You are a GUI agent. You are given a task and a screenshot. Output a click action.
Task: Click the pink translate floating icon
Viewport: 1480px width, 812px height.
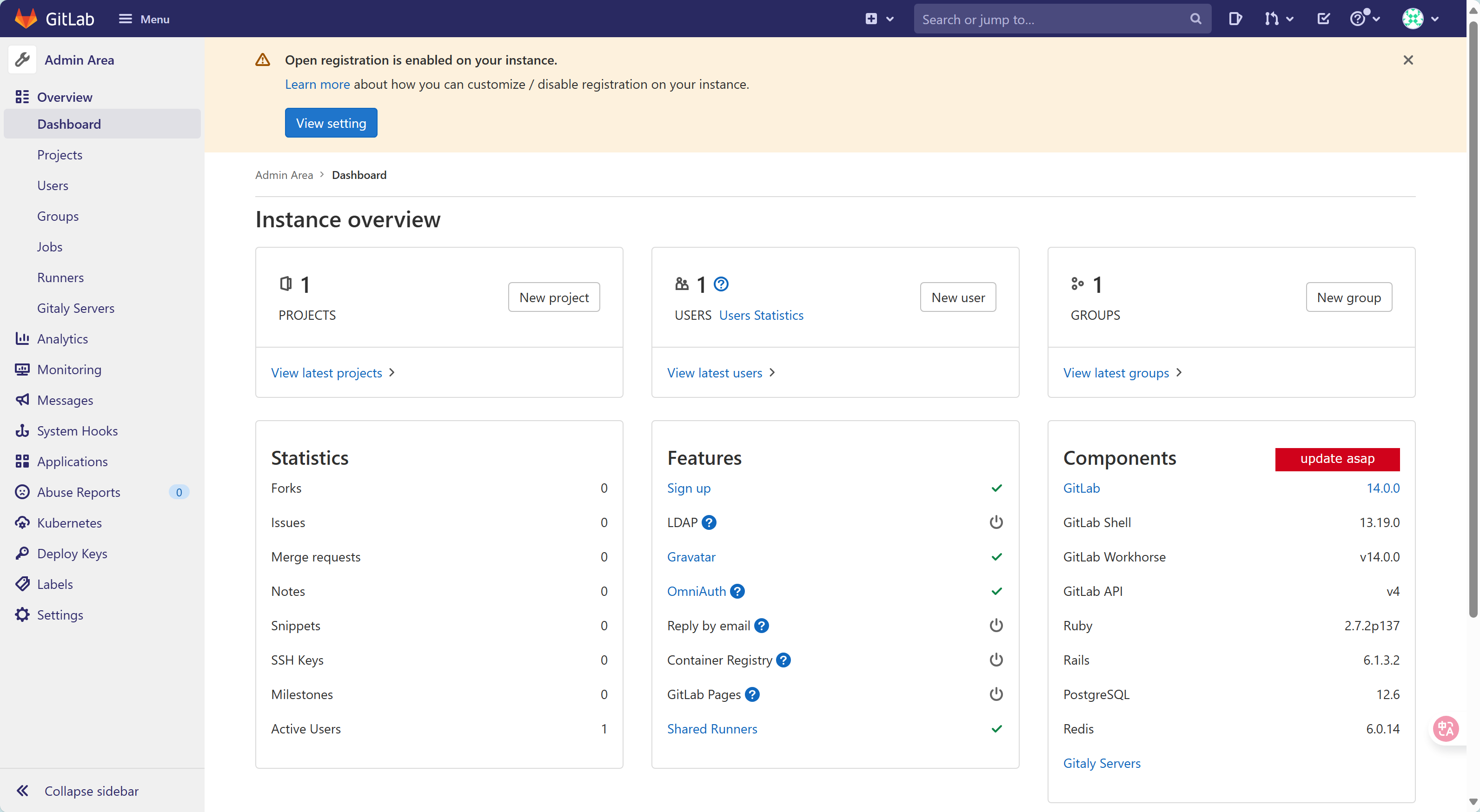[x=1446, y=729]
